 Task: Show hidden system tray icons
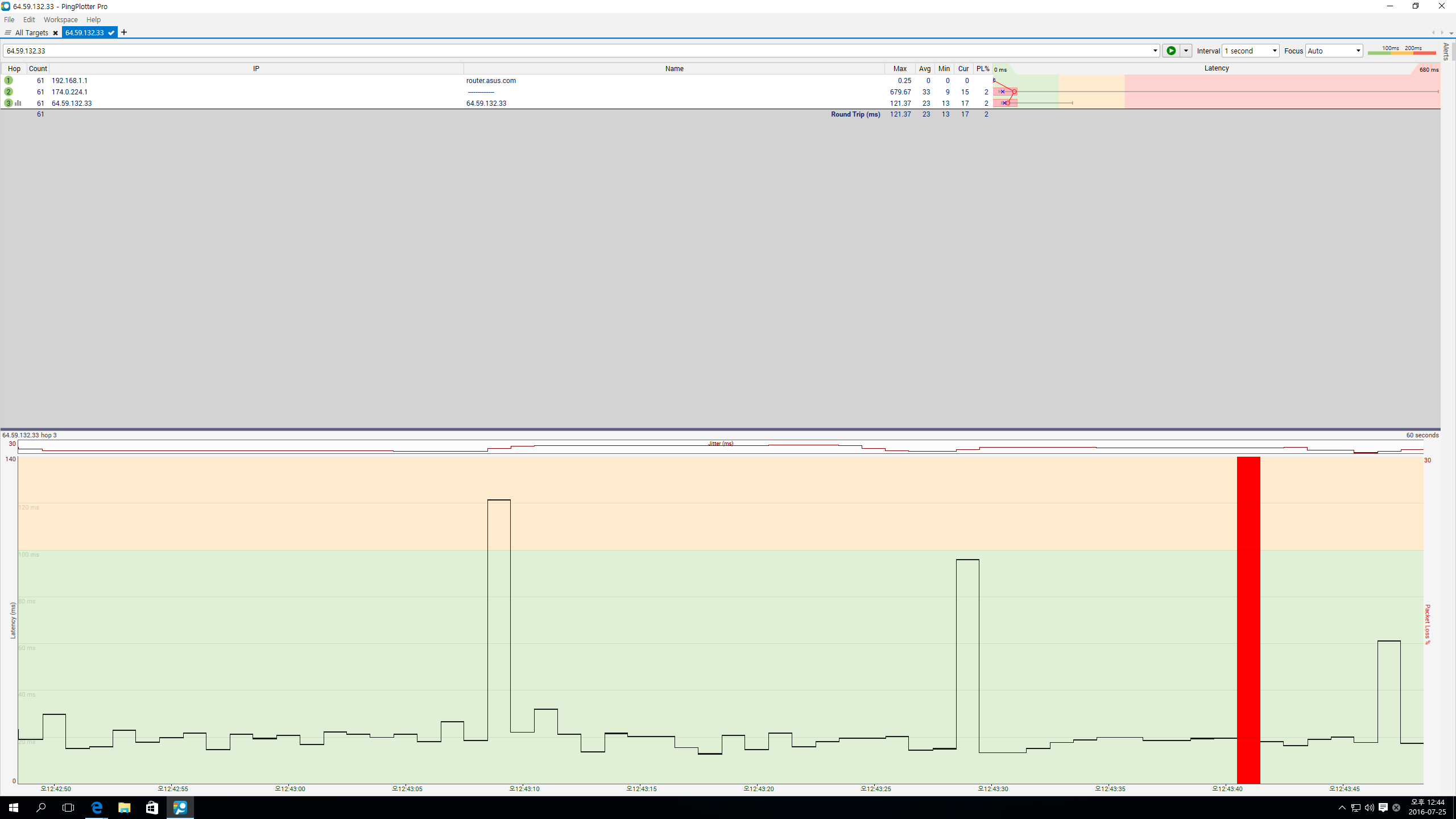pos(1342,808)
